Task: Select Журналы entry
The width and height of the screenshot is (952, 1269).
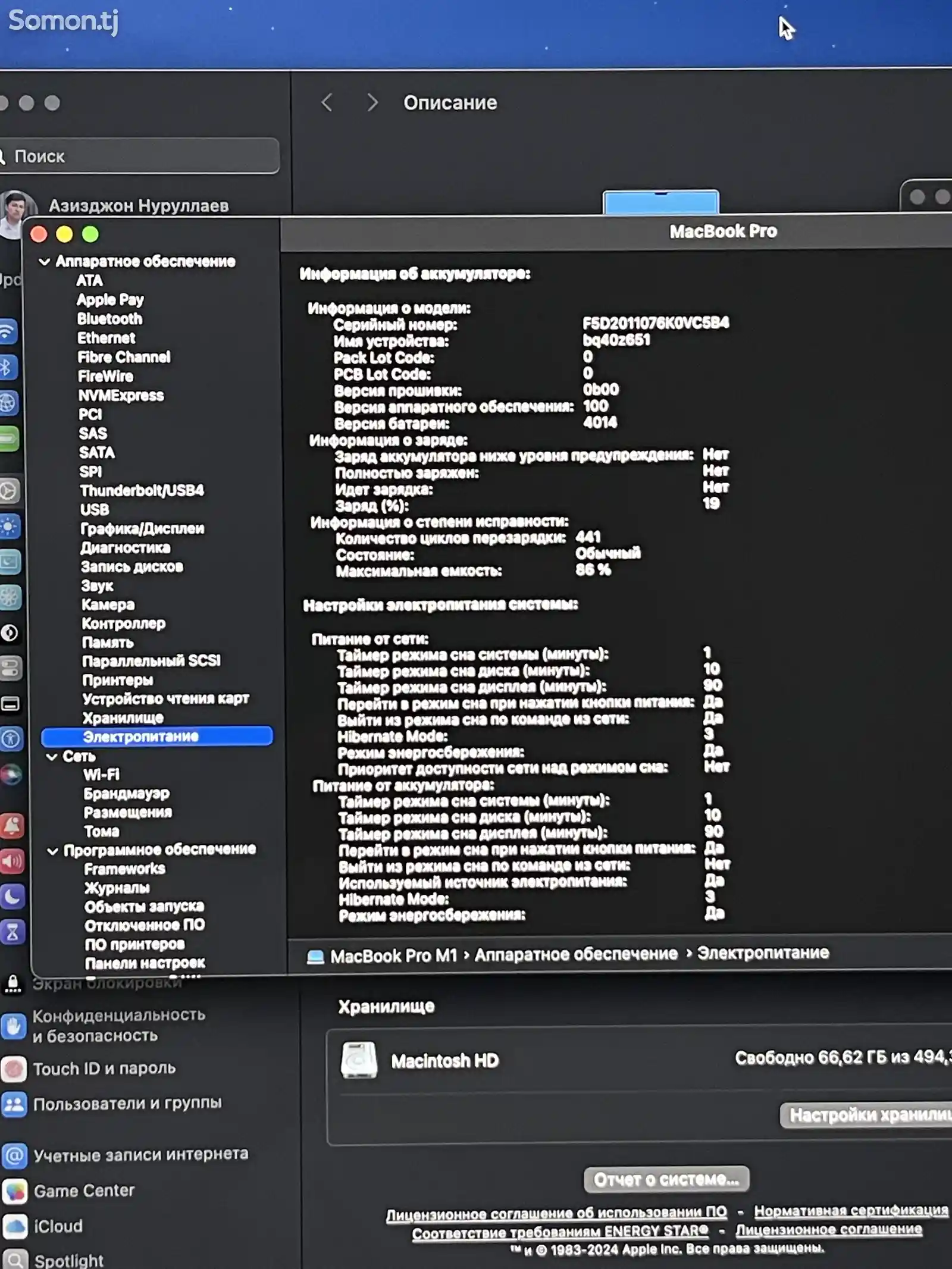Action: click(x=117, y=888)
